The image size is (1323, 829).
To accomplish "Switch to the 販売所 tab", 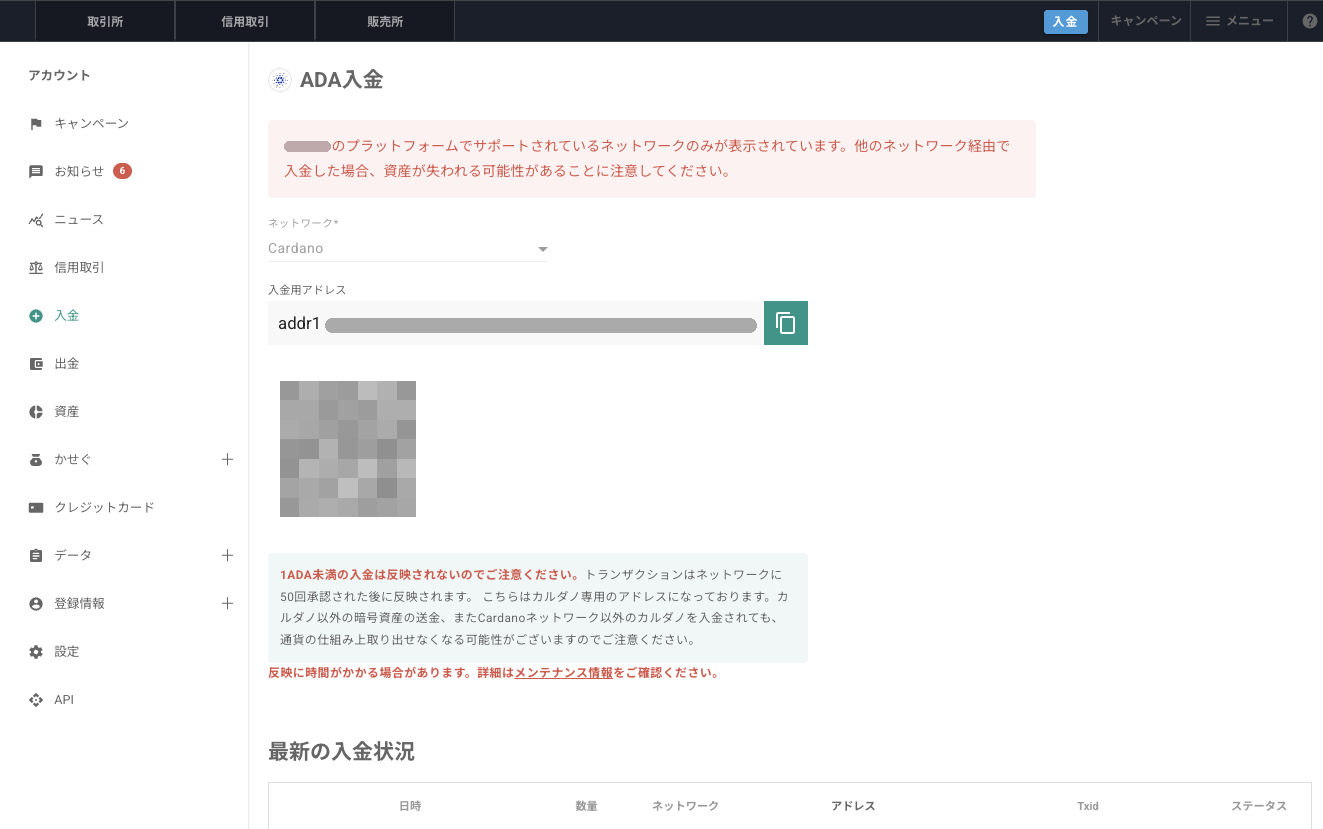I will coord(385,21).
